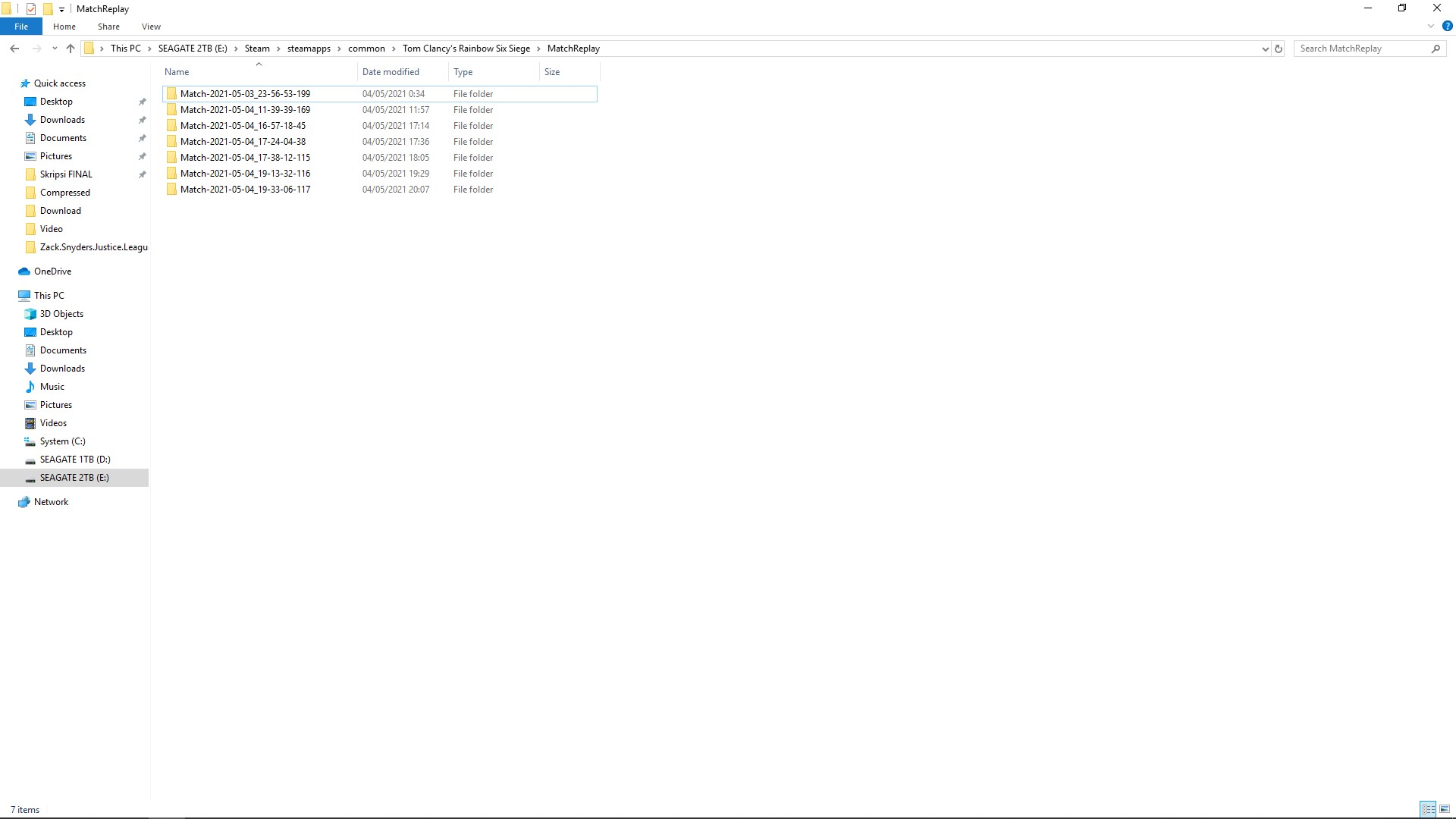
Task: Open Customize Quick Access Toolbar dropdown
Action: 62,9
